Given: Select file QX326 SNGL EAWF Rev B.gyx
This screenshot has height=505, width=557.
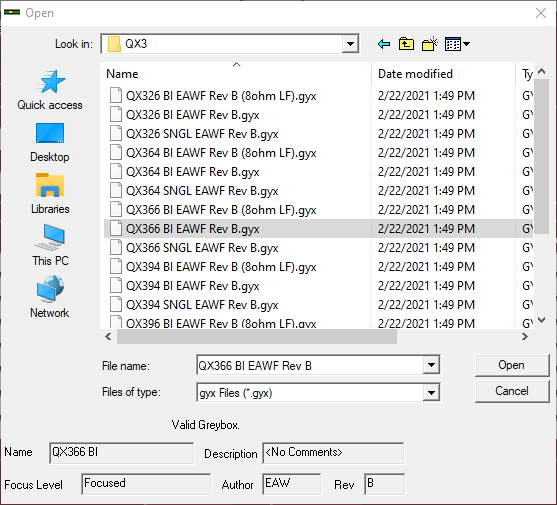Looking at the screenshot, I should pyautogui.click(x=202, y=134).
